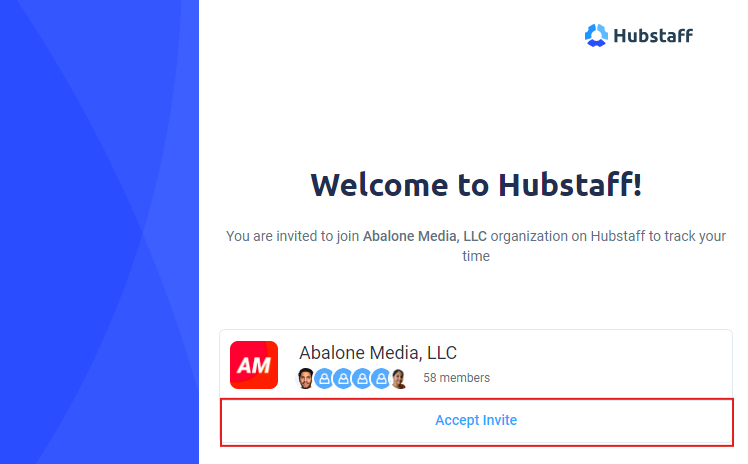748x464 pixels.
Task: Click the "58 members" text
Action: coord(457,378)
